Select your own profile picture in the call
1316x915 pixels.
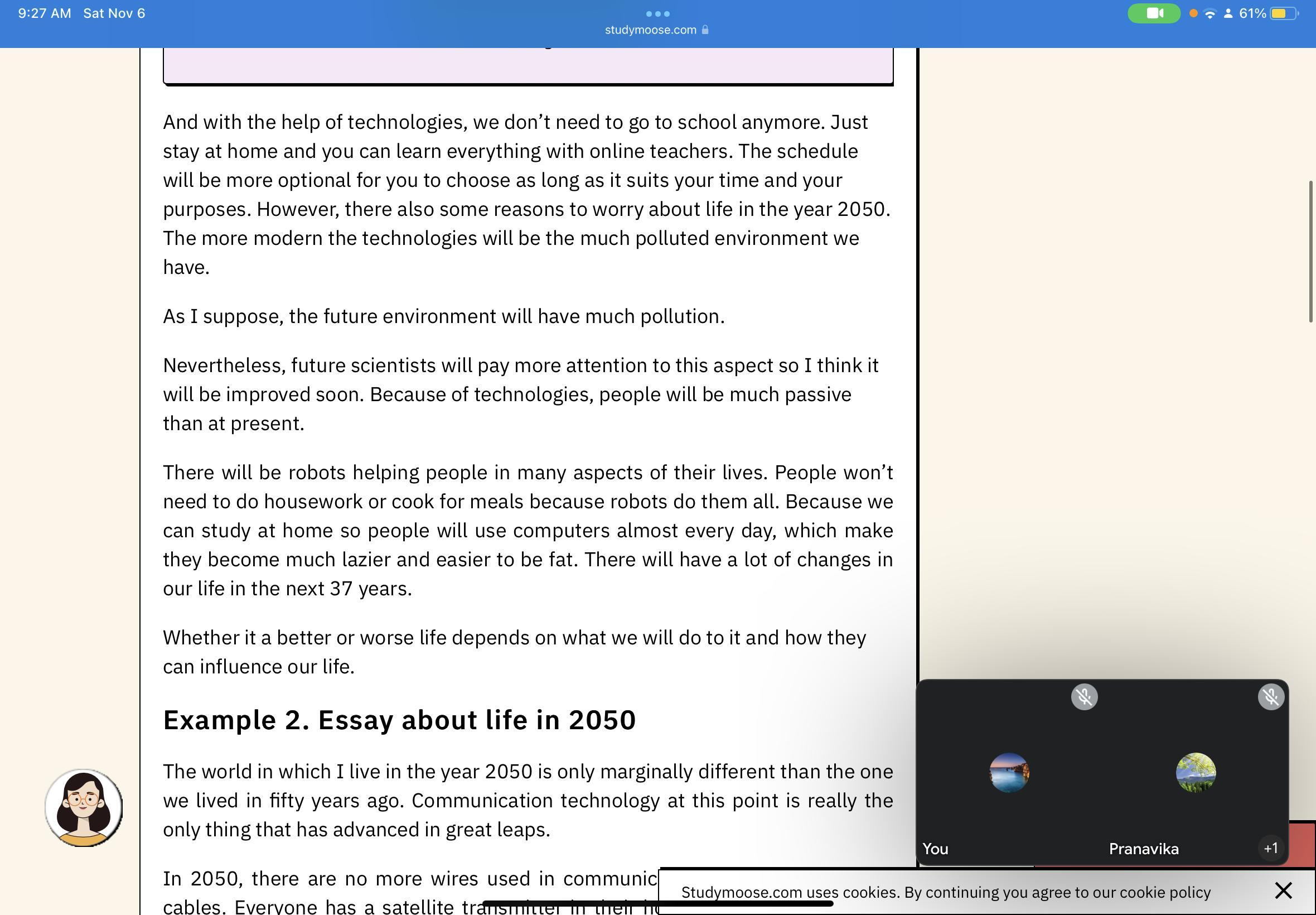click(x=1009, y=772)
